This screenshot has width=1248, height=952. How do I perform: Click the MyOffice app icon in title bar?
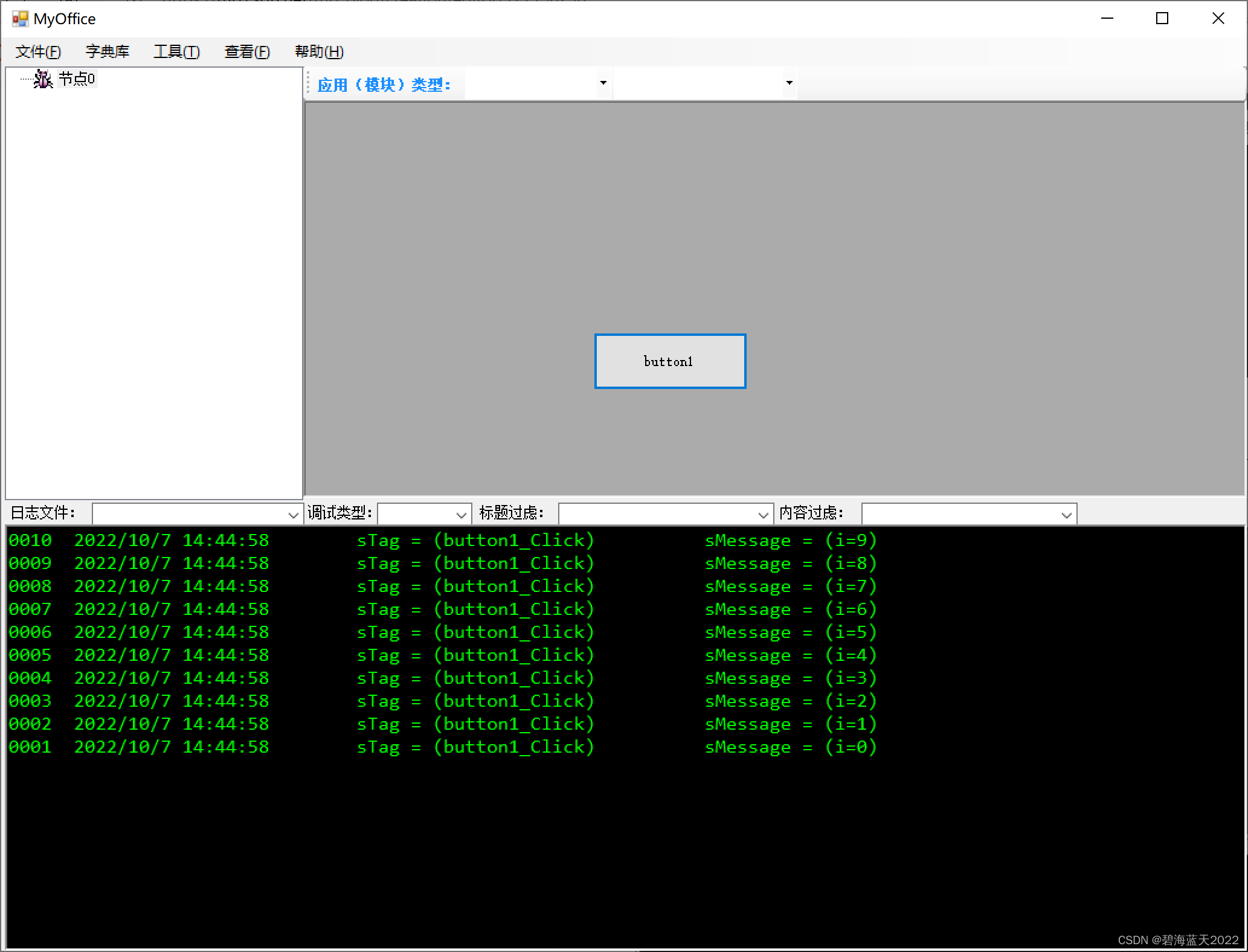pyautogui.click(x=20, y=19)
